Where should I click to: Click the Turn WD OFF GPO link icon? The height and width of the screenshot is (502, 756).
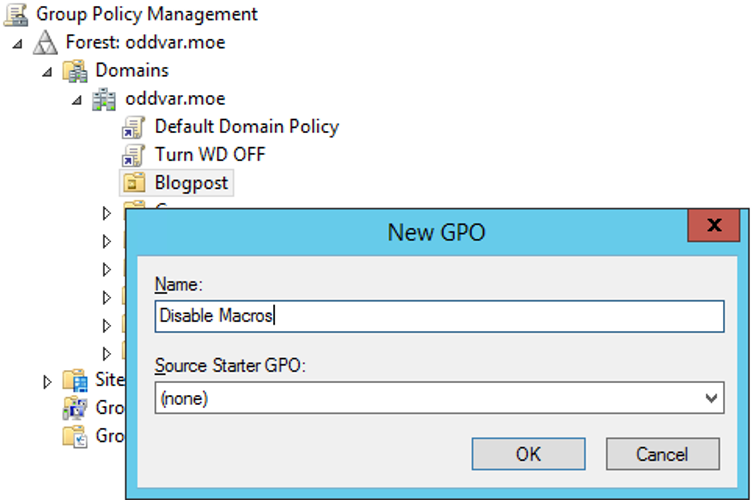pyautogui.click(x=133, y=155)
